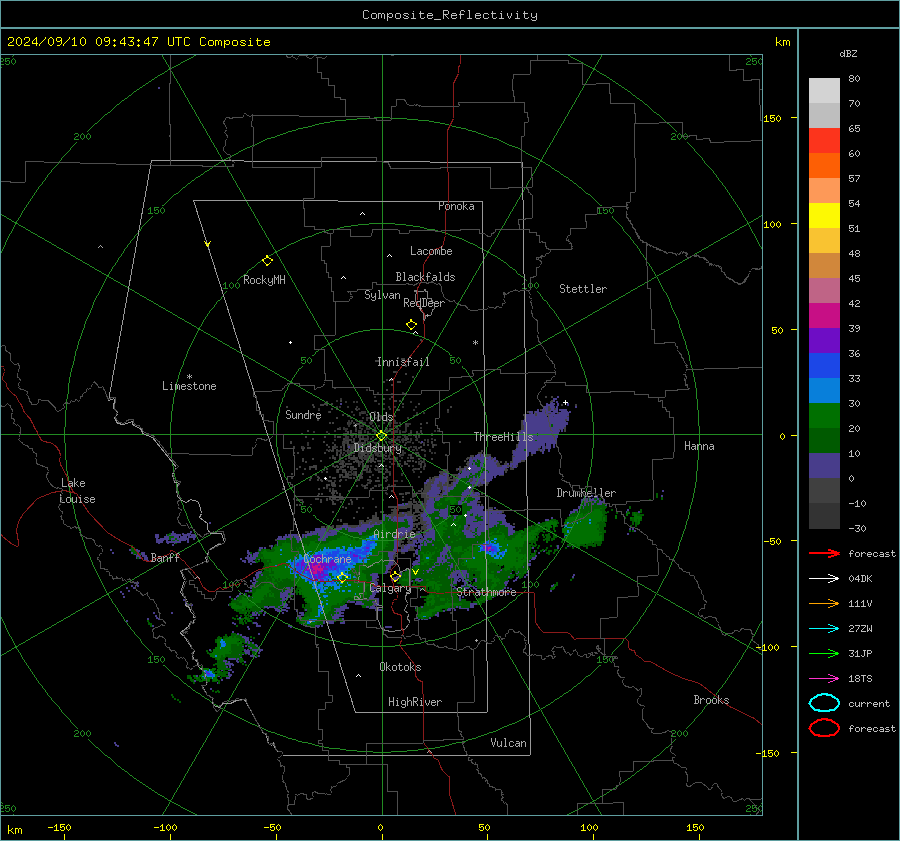
Task: Click the ThreeHills town label
Action: point(503,437)
